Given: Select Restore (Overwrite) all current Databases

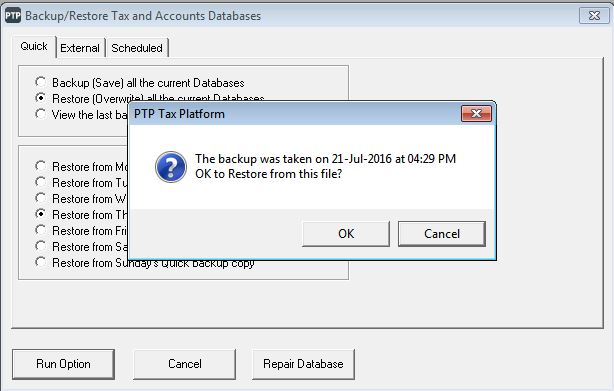Looking at the screenshot, I should click(40, 98).
